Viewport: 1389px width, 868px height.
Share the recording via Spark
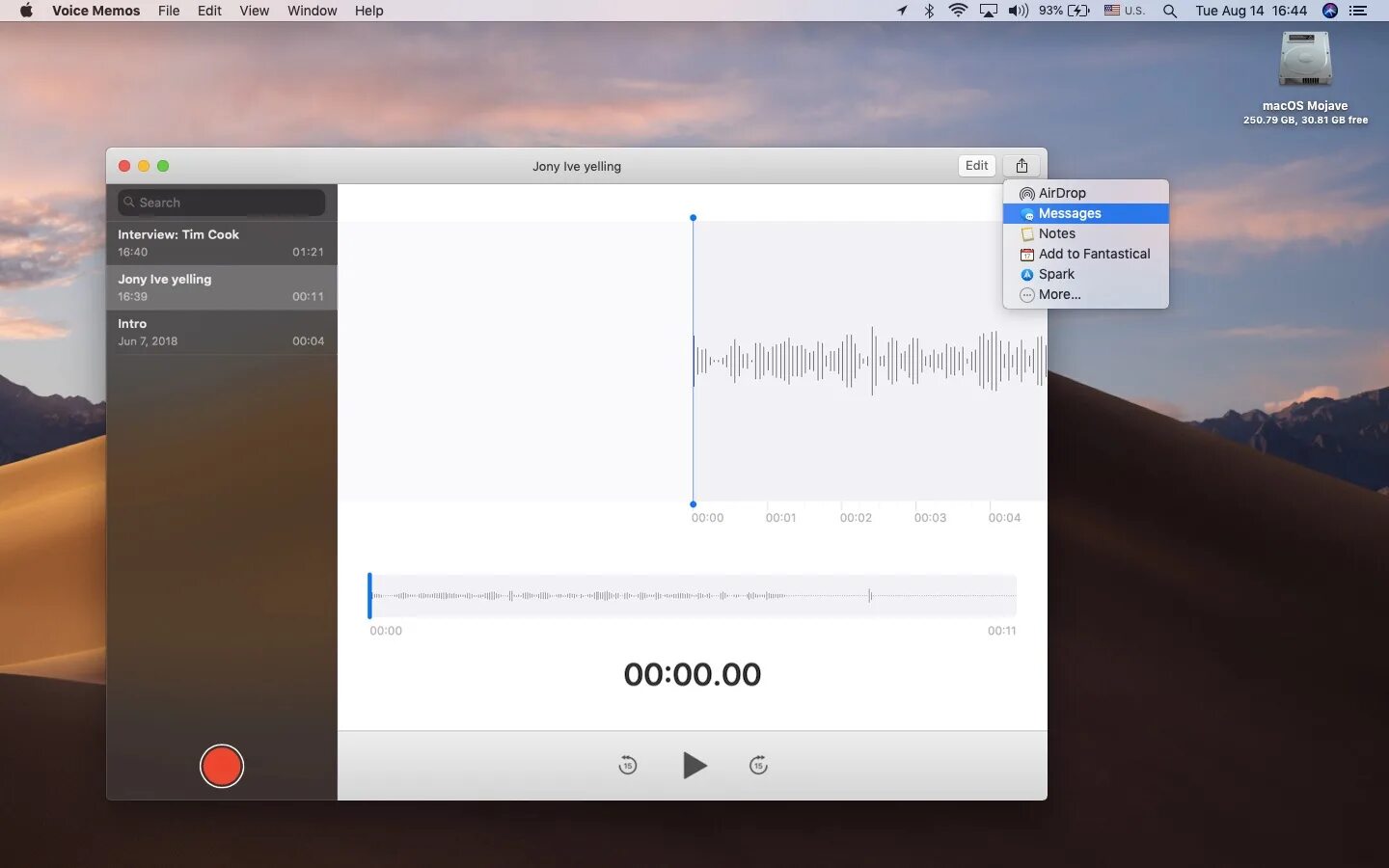pyautogui.click(x=1086, y=274)
